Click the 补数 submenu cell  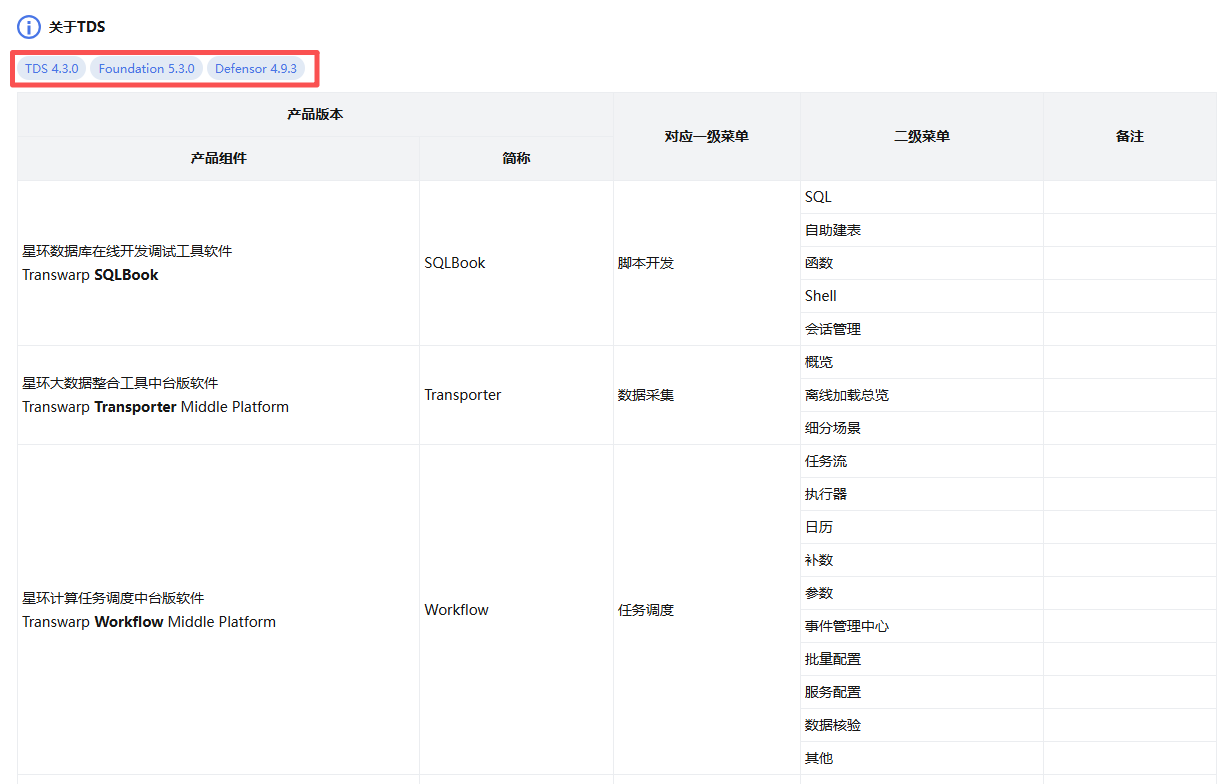coord(922,560)
